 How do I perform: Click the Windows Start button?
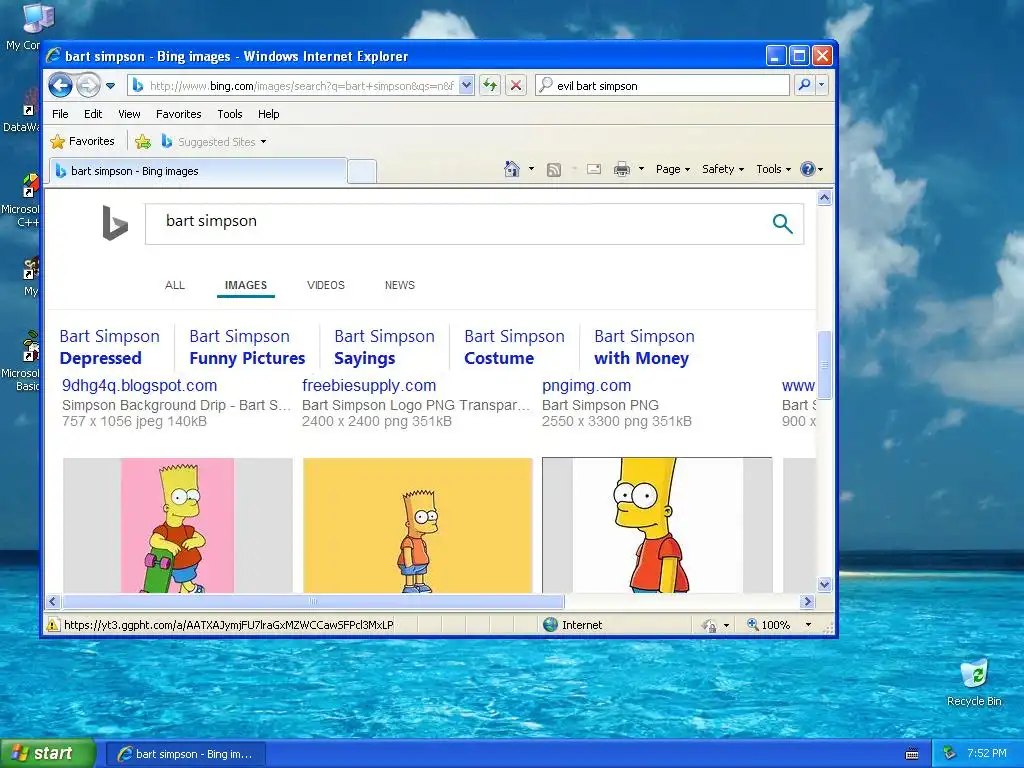point(46,754)
